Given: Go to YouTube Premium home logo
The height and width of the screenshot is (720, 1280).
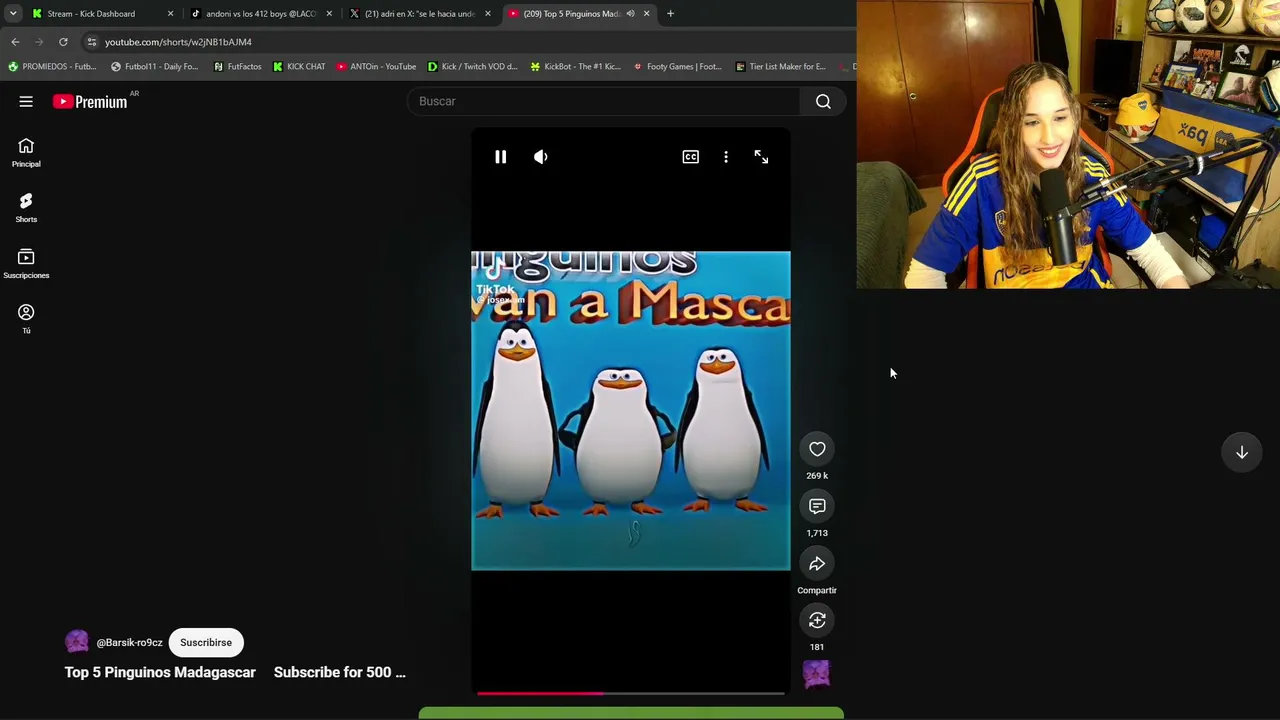Looking at the screenshot, I should click(x=91, y=101).
